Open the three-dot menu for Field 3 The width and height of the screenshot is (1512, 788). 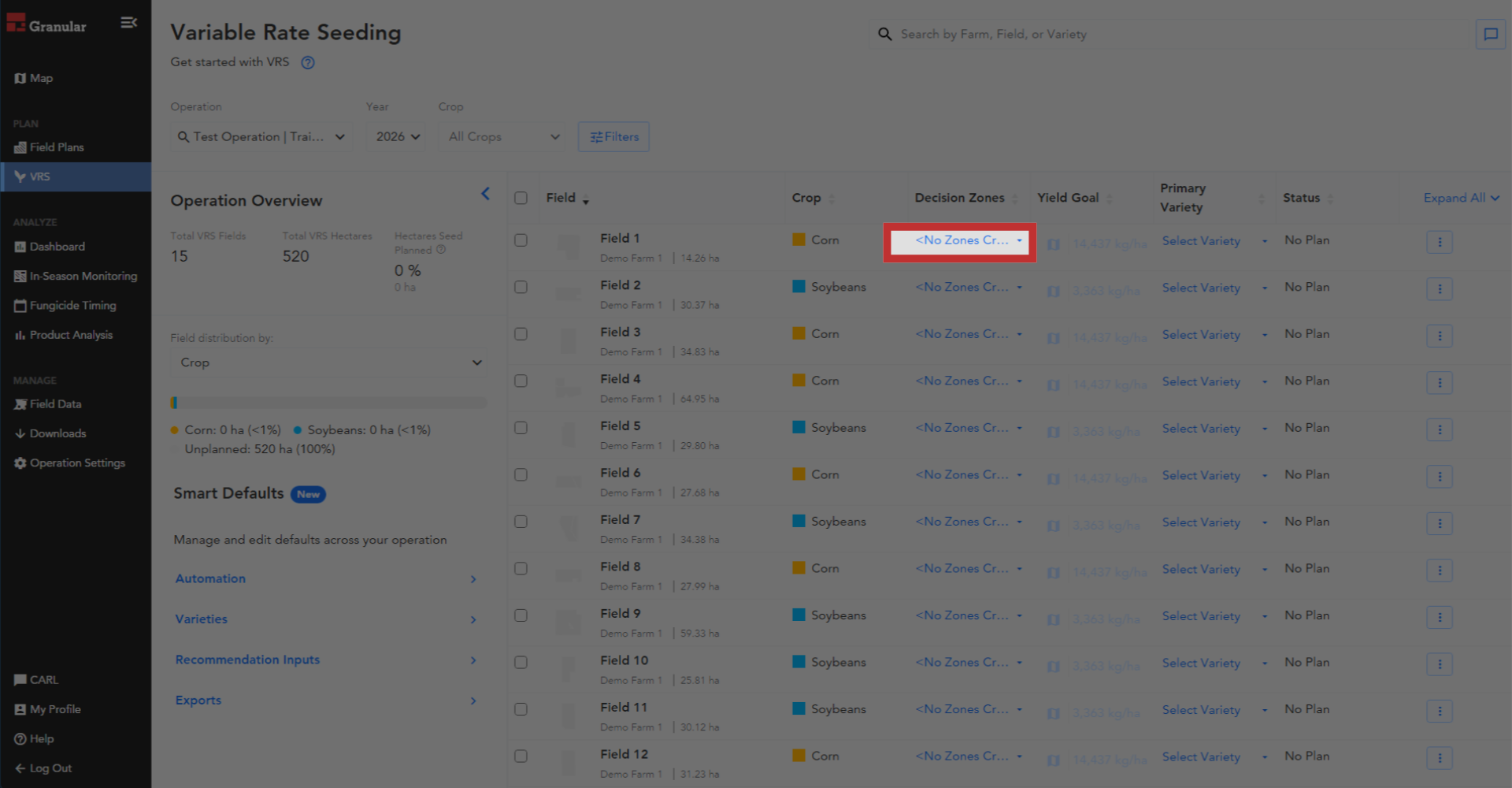(x=1440, y=336)
